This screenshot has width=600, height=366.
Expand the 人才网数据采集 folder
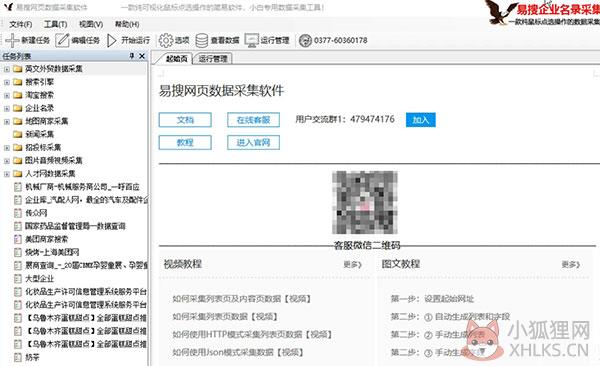tap(7, 174)
